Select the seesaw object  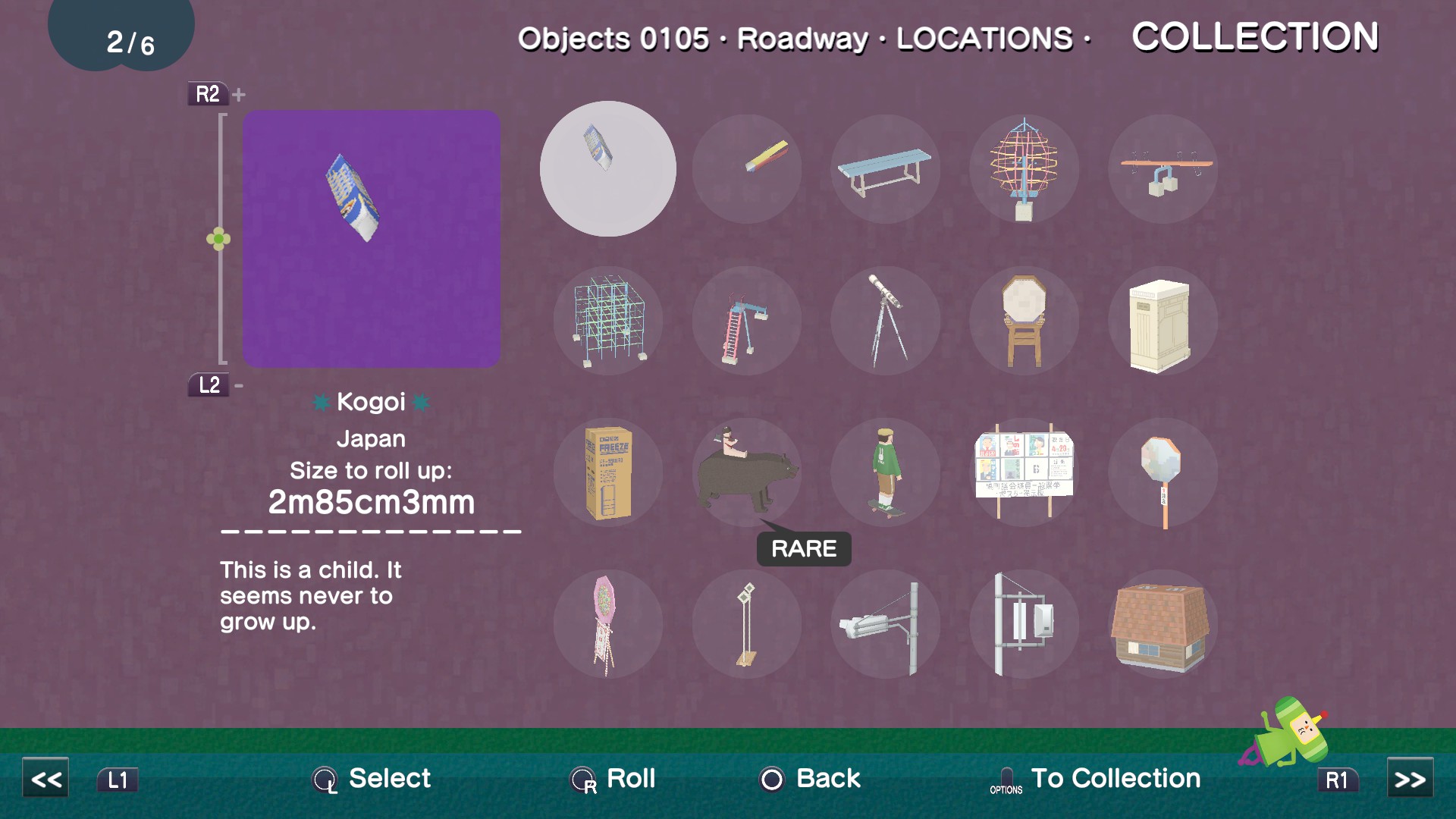pyautogui.click(x=1163, y=169)
